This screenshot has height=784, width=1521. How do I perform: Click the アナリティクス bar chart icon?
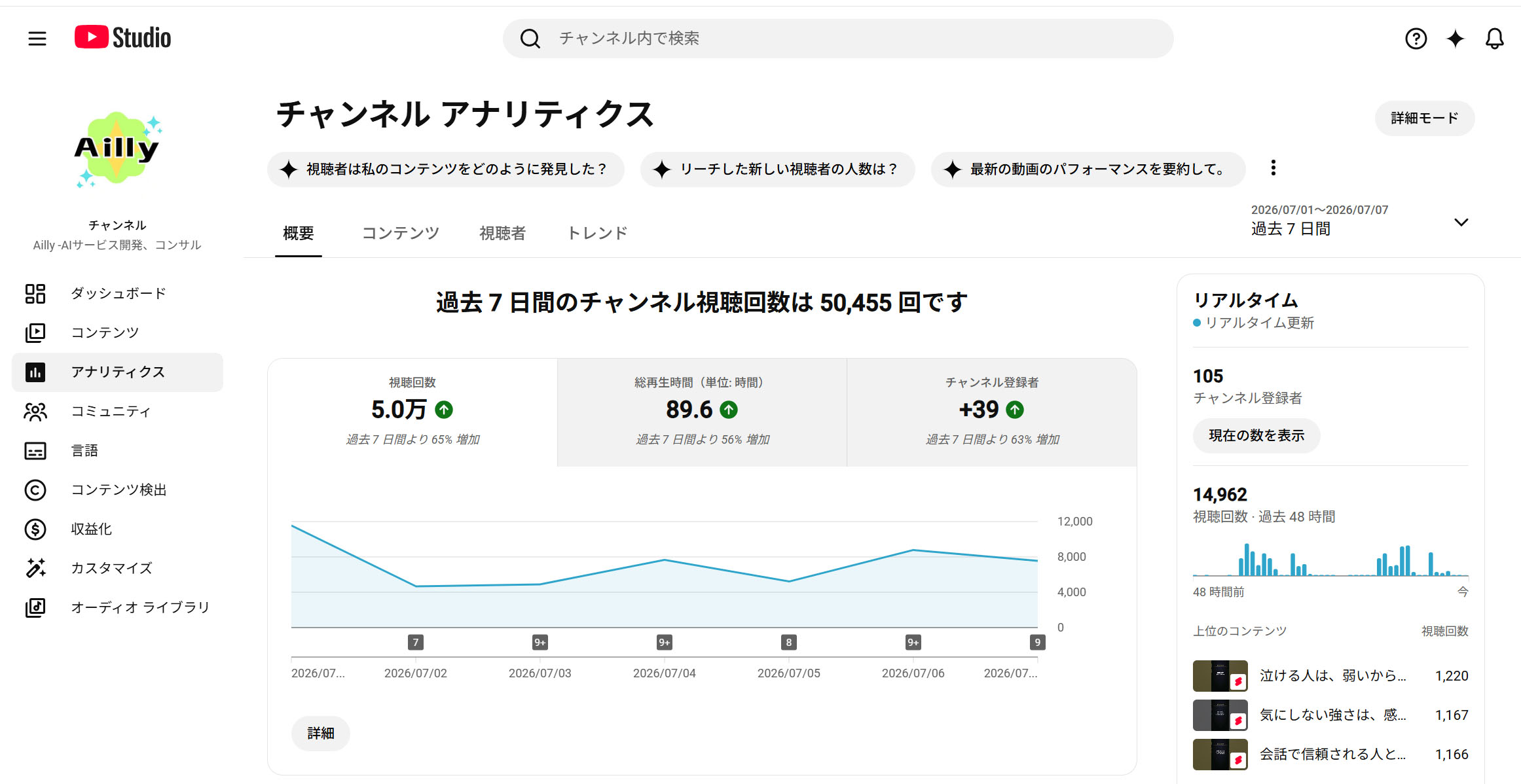click(x=35, y=372)
